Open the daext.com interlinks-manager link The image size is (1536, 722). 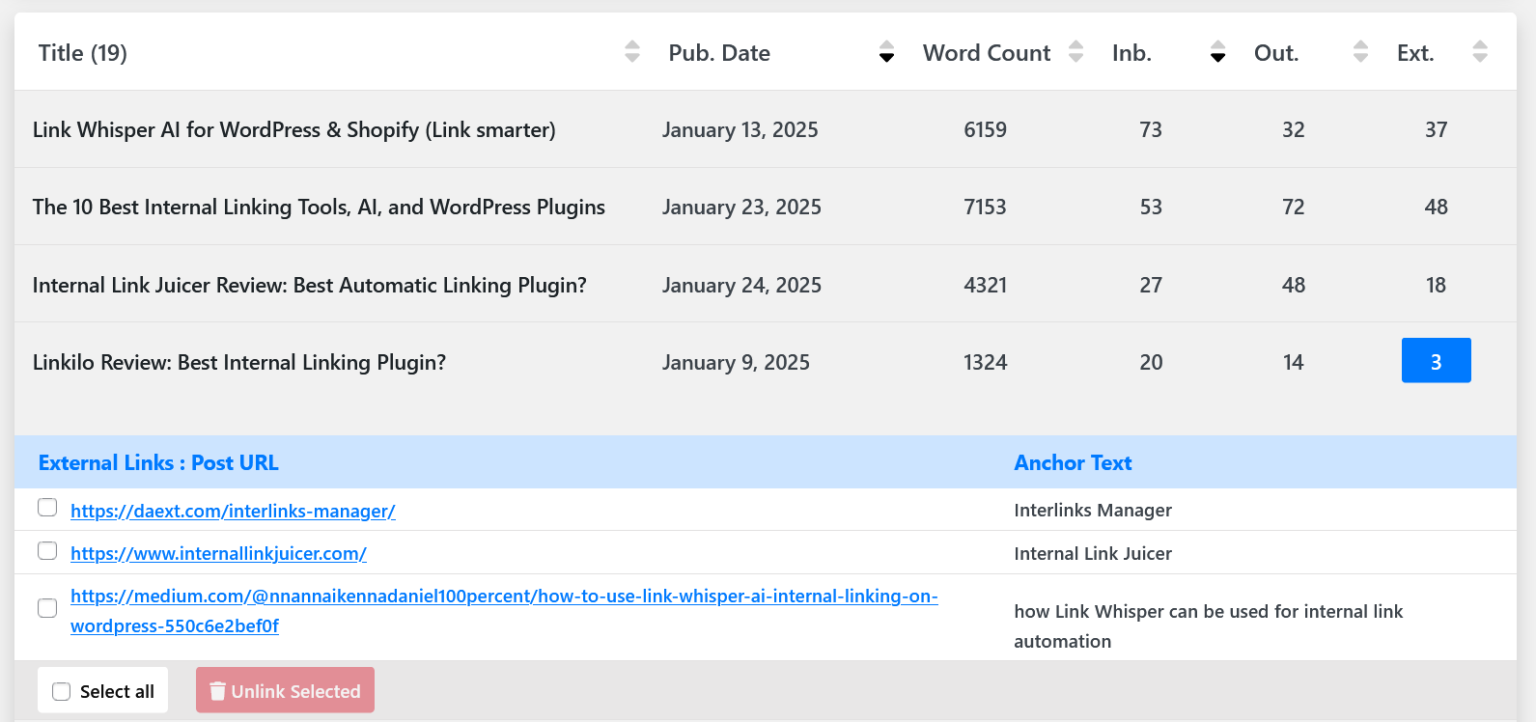click(x=232, y=510)
